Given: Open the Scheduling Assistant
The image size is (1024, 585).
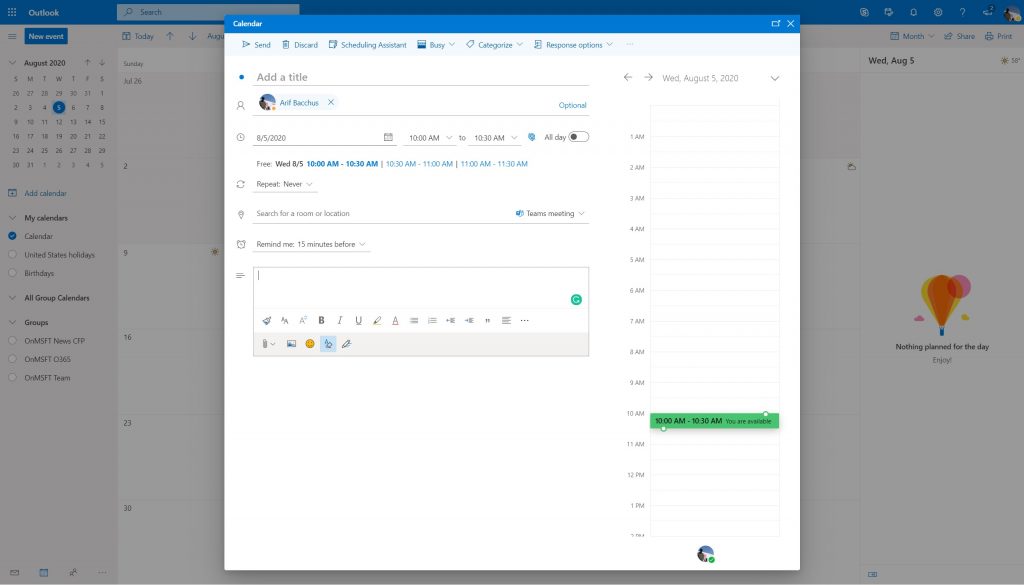Looking at the screenshot, I should (368, 44).
